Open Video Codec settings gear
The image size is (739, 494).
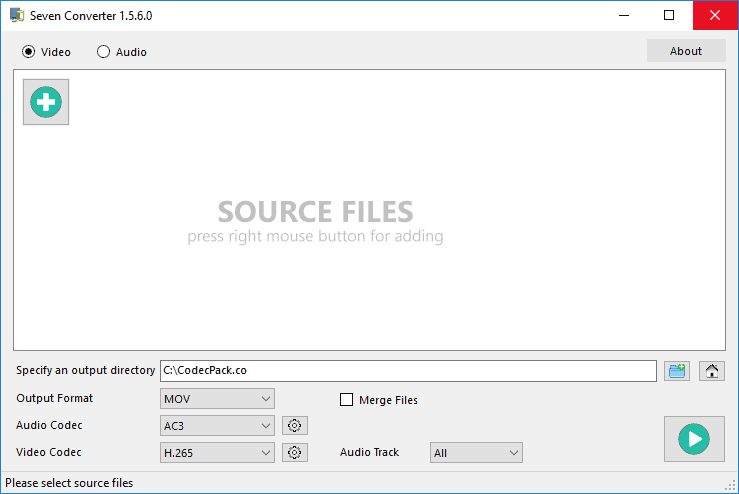pos(295,453)
